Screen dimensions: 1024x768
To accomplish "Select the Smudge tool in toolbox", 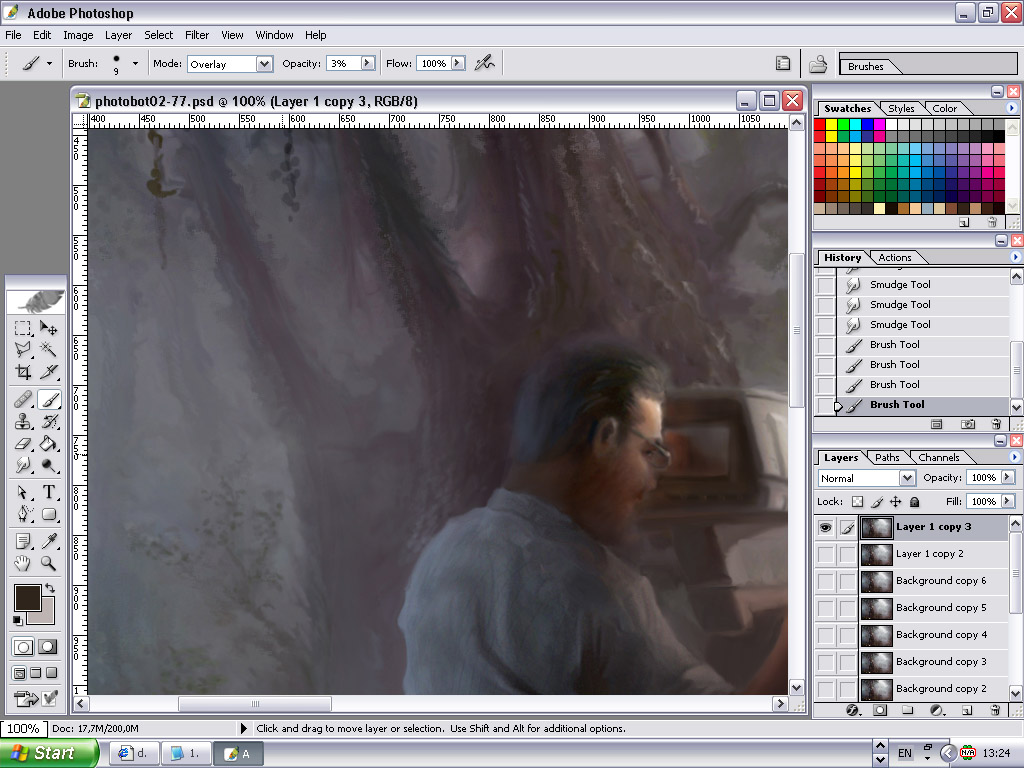I will coord(23,465).
